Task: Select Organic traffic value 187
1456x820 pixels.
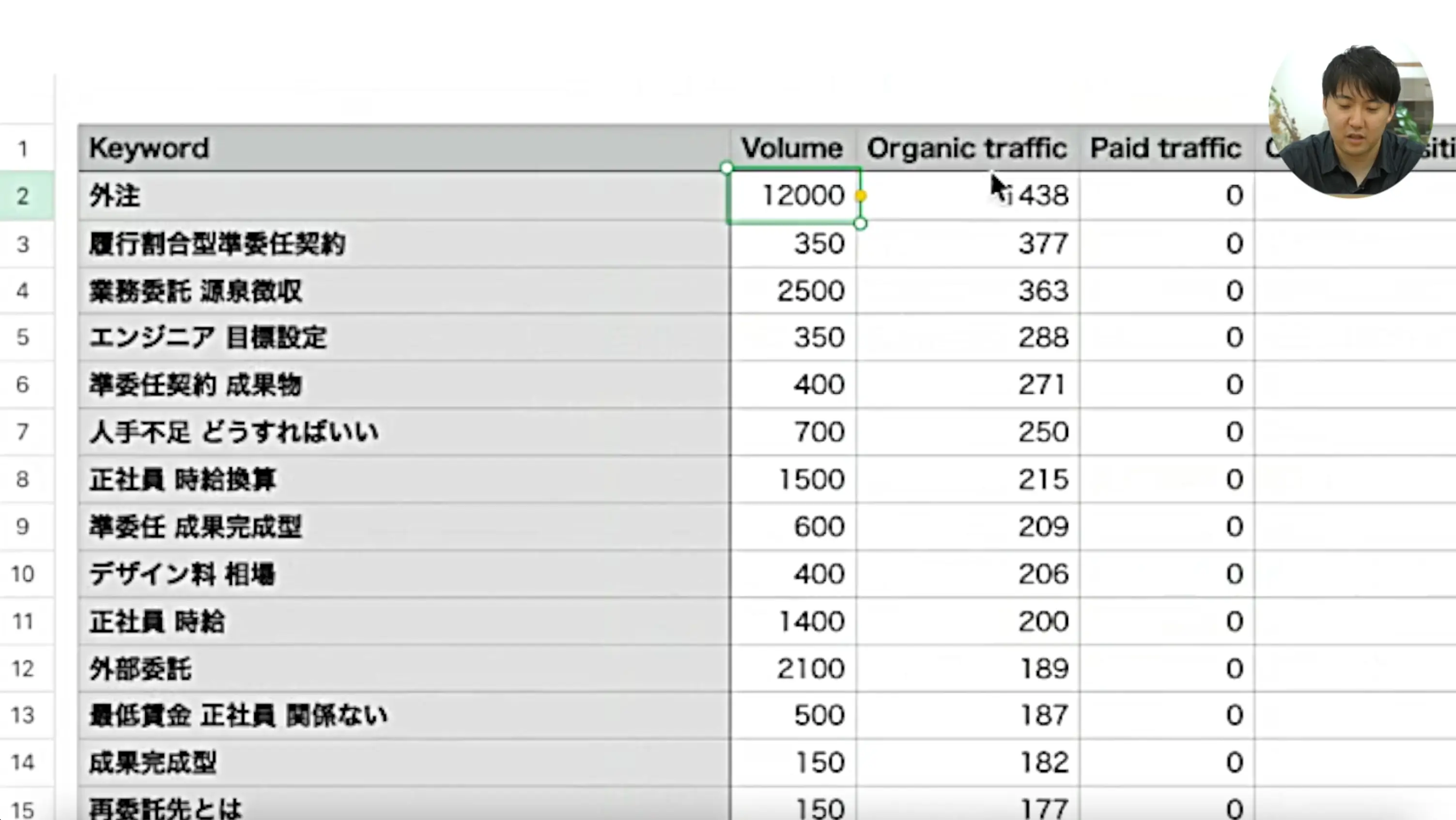Action: [968, 715]
